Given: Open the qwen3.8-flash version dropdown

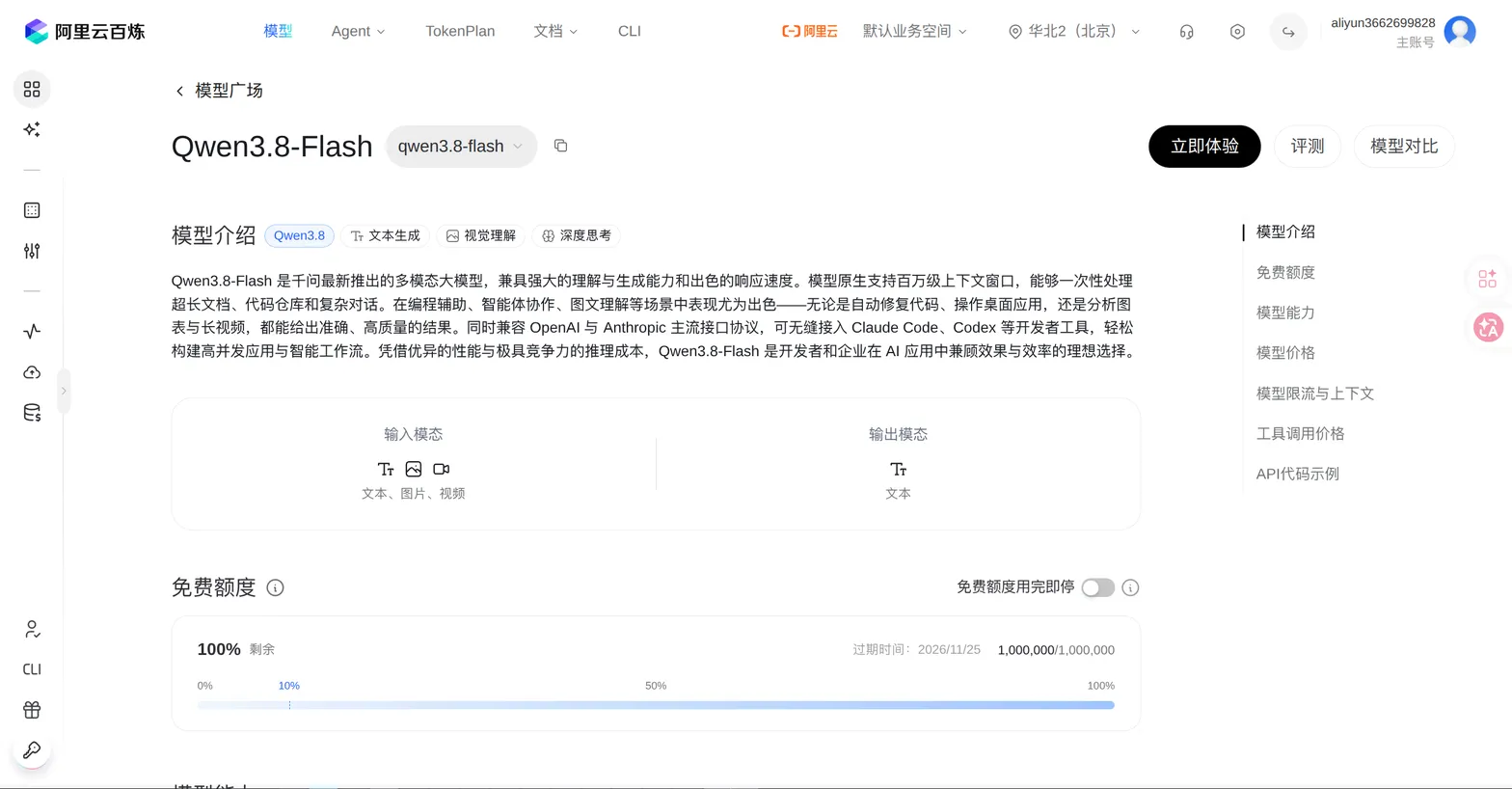Looking at the screenshot, I should 461,147.
